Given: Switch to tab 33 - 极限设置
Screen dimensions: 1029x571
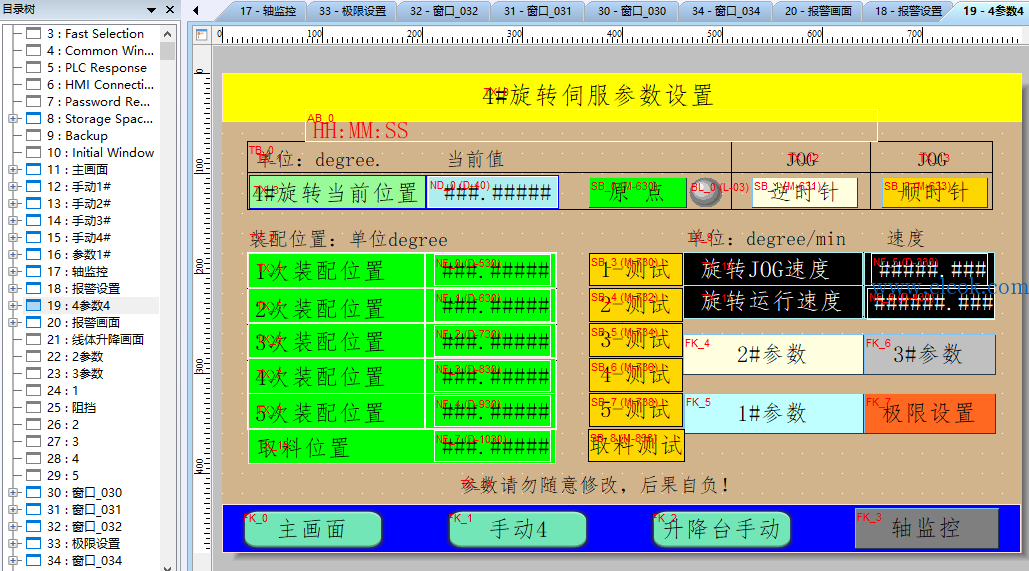Looking at the screenshot, I should pyautogui.click(x=352, y=11).
